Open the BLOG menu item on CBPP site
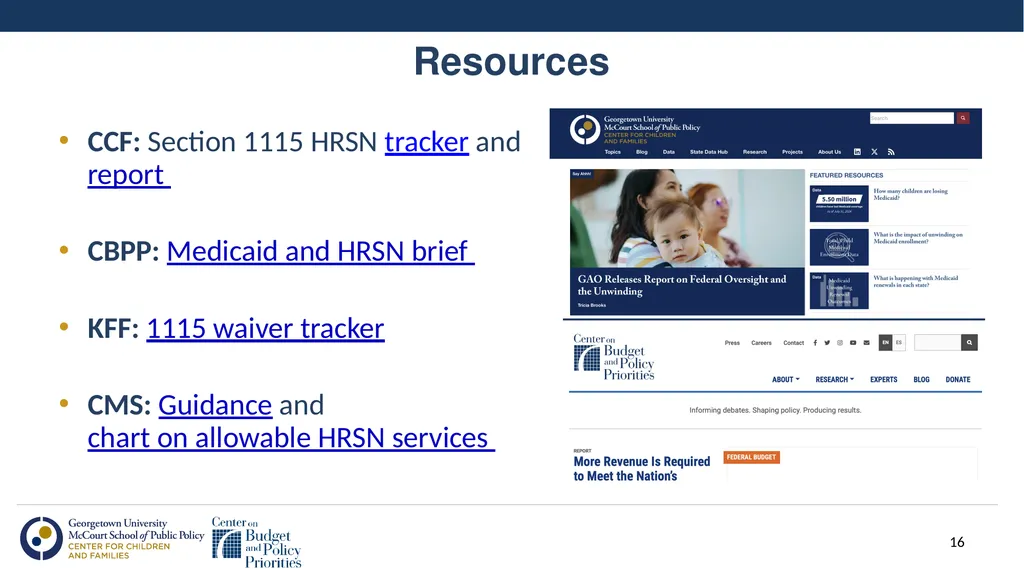This screenshot has height=575, width=1024. coord(921,380)
